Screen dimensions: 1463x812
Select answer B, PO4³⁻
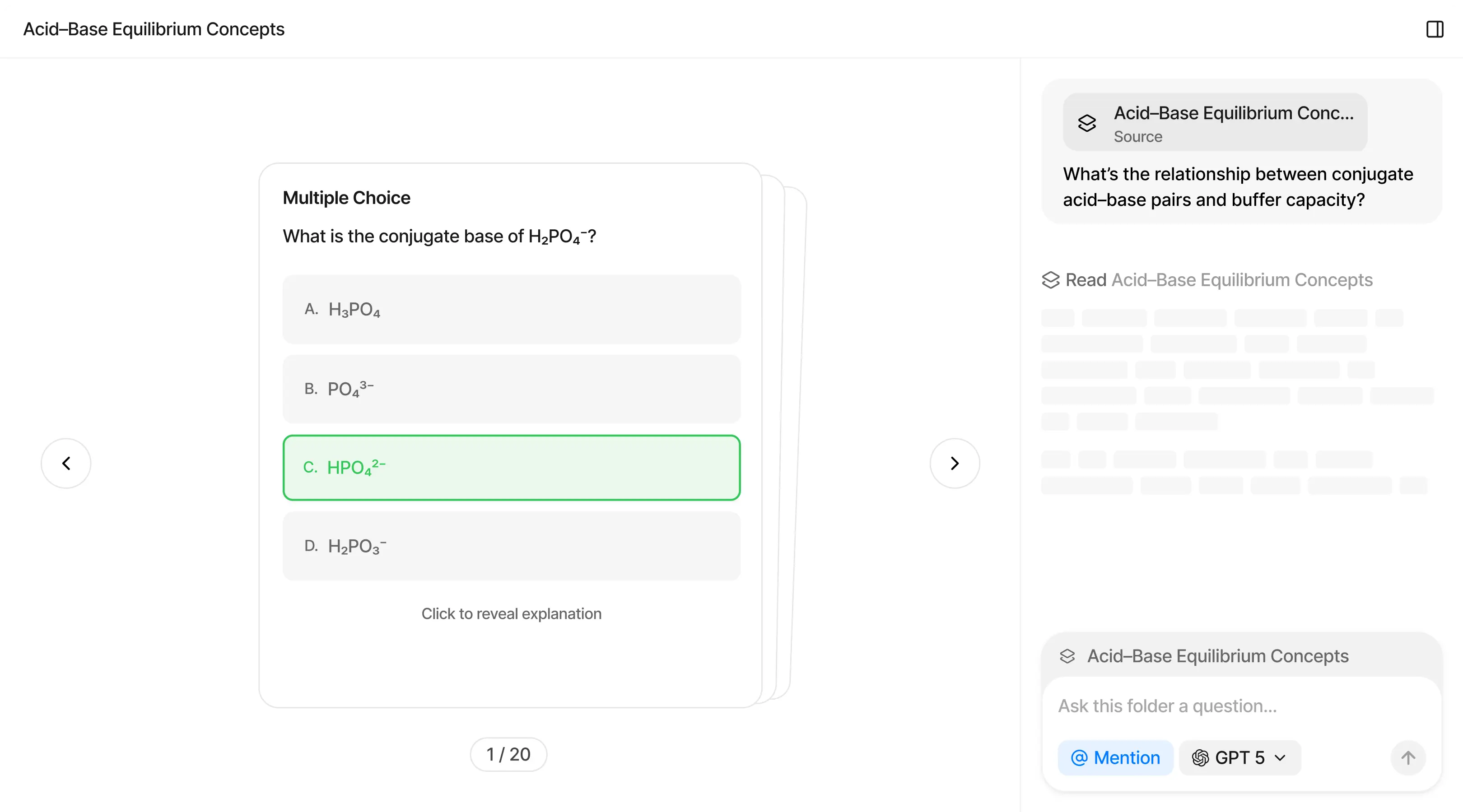tap(511, 389)
